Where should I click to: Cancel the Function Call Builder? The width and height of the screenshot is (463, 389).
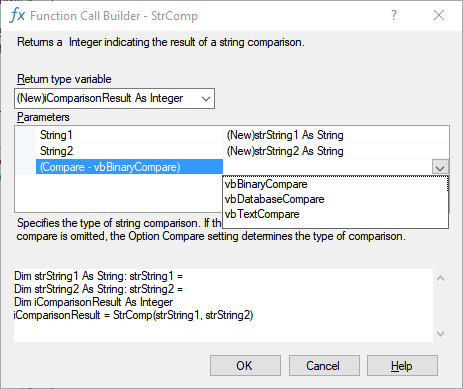click(x=324, y=366)
